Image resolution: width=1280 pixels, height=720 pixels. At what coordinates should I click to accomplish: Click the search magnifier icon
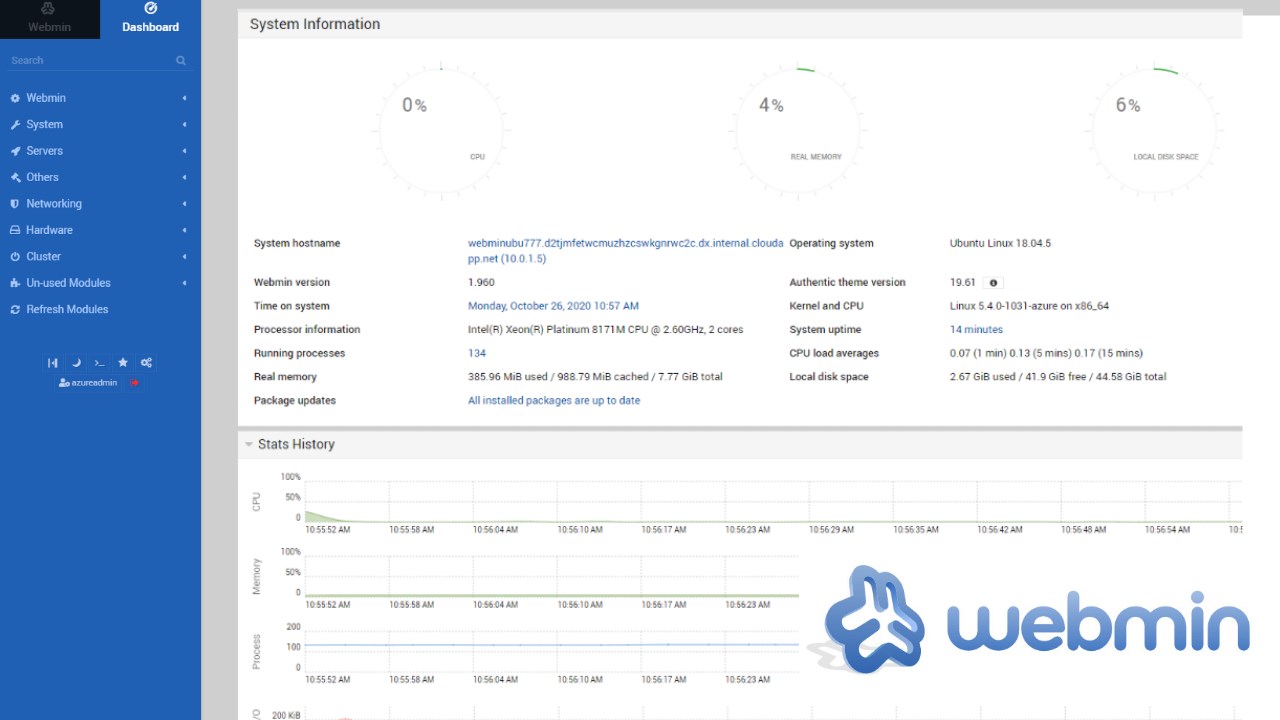(x=181, y=60)
